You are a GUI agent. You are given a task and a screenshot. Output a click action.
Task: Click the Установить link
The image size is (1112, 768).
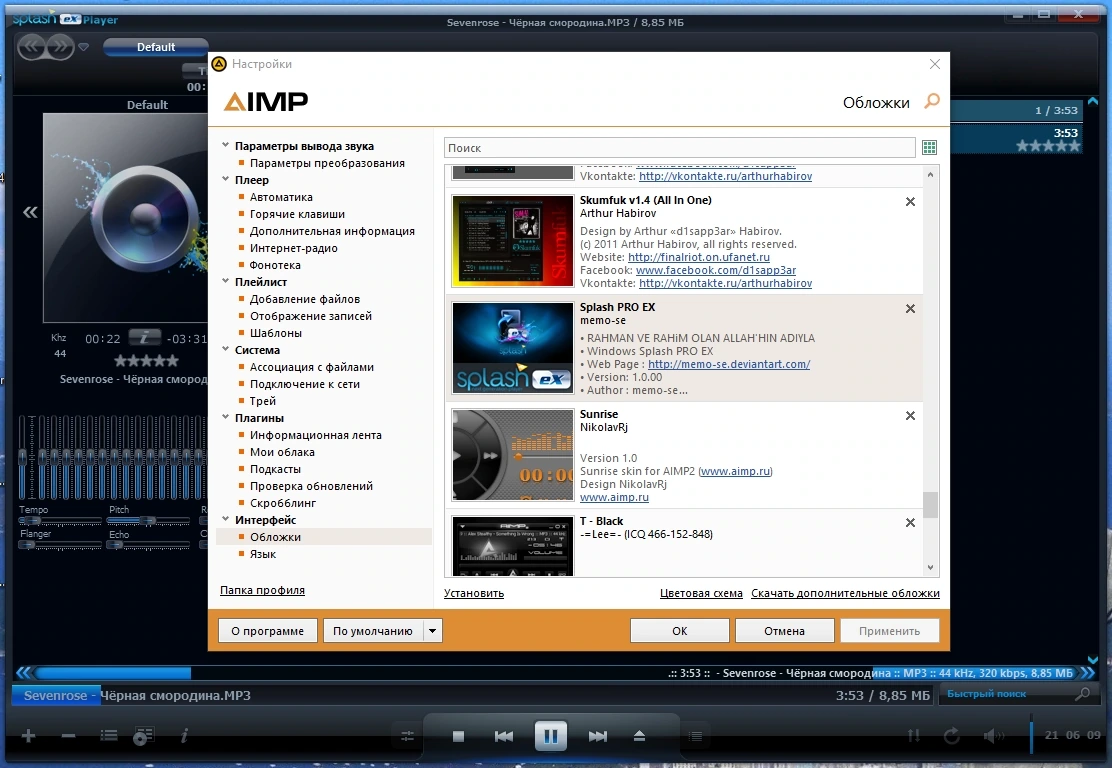(474, 594)
